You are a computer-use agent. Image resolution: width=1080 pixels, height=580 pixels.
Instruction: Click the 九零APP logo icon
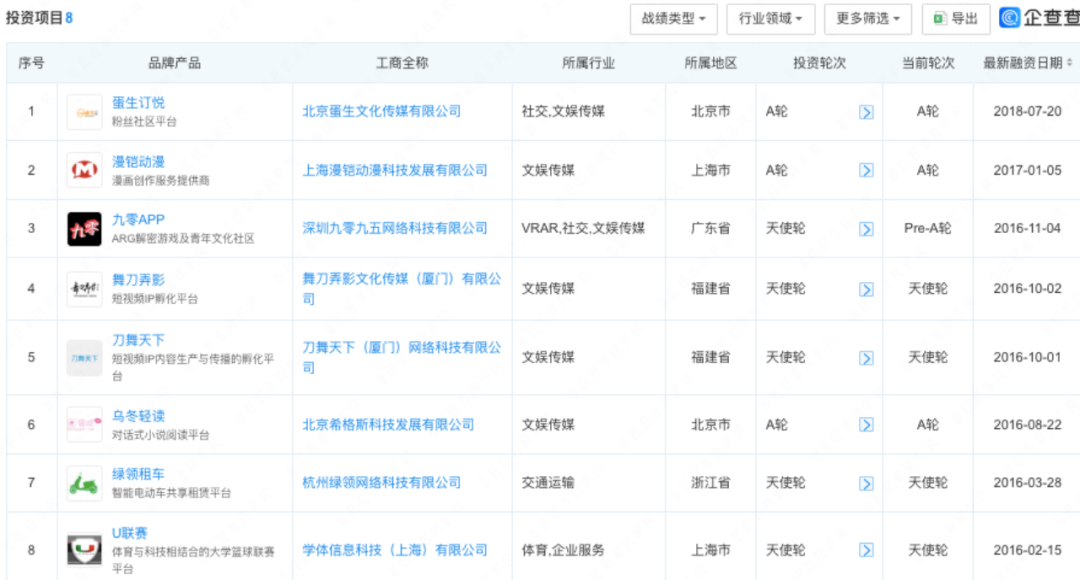pos(84,229)
